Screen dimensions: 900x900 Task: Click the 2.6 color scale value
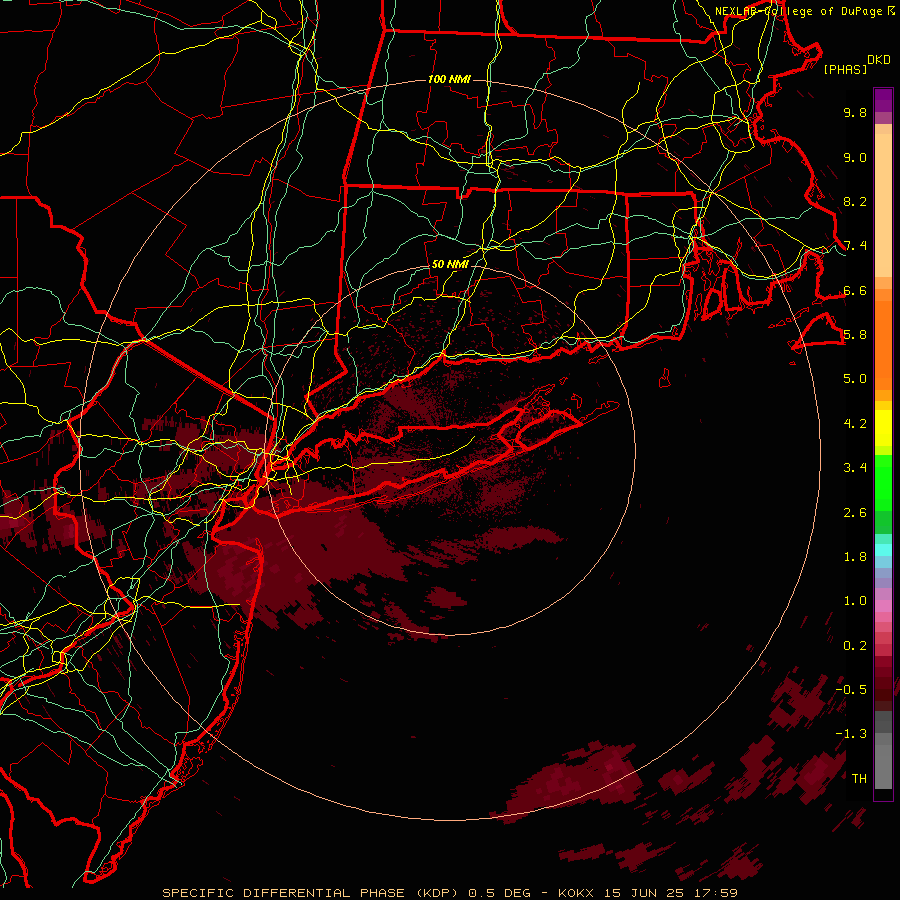(x=855, y=513)
